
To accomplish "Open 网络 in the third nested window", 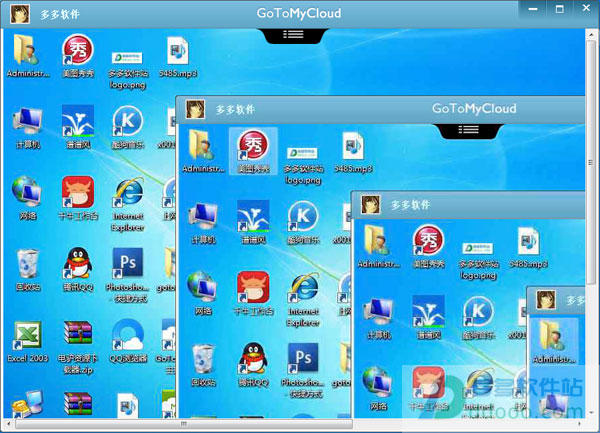I will tap(378, 389).
